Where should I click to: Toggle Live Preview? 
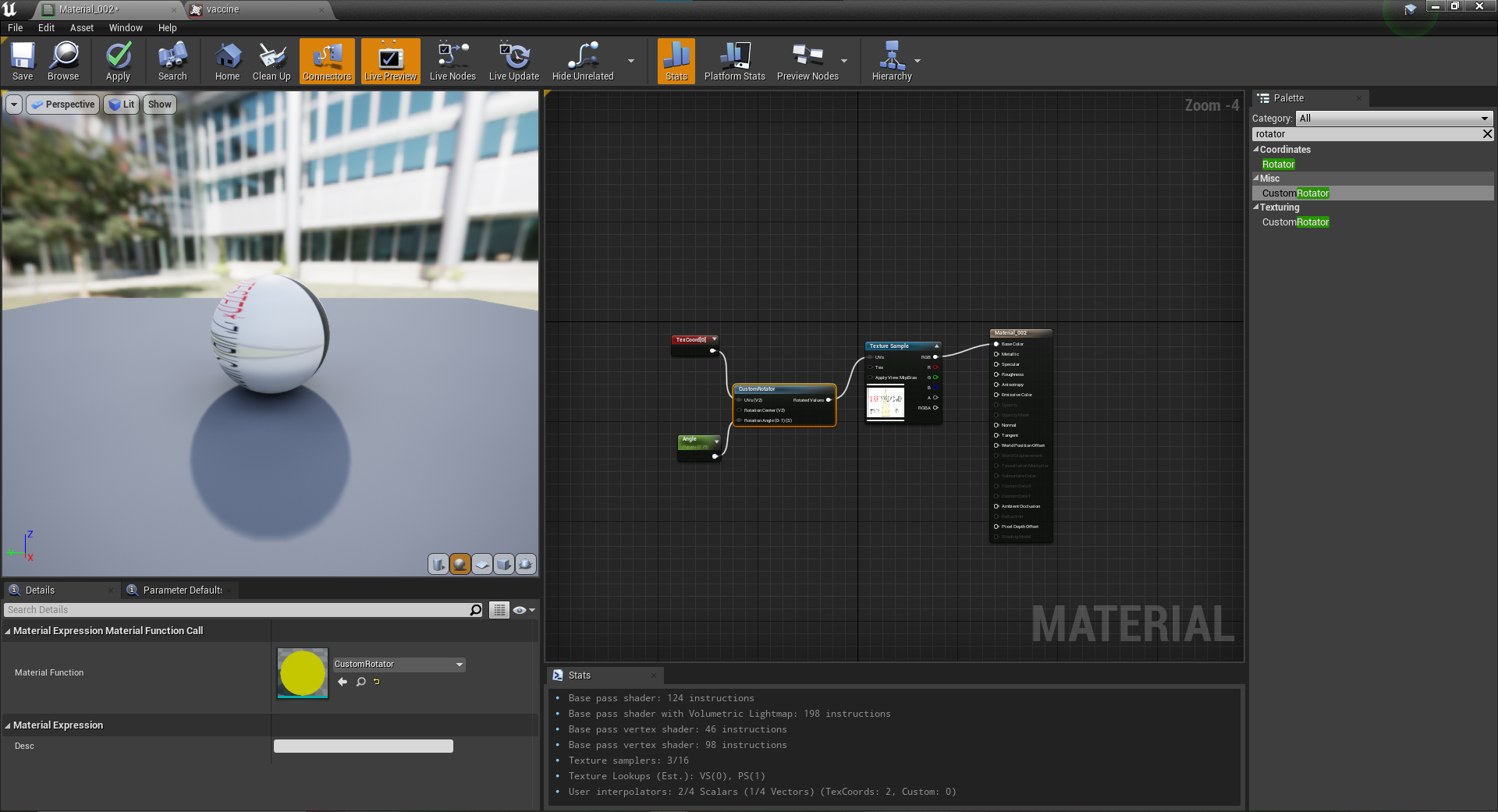(x=390, y=62)
